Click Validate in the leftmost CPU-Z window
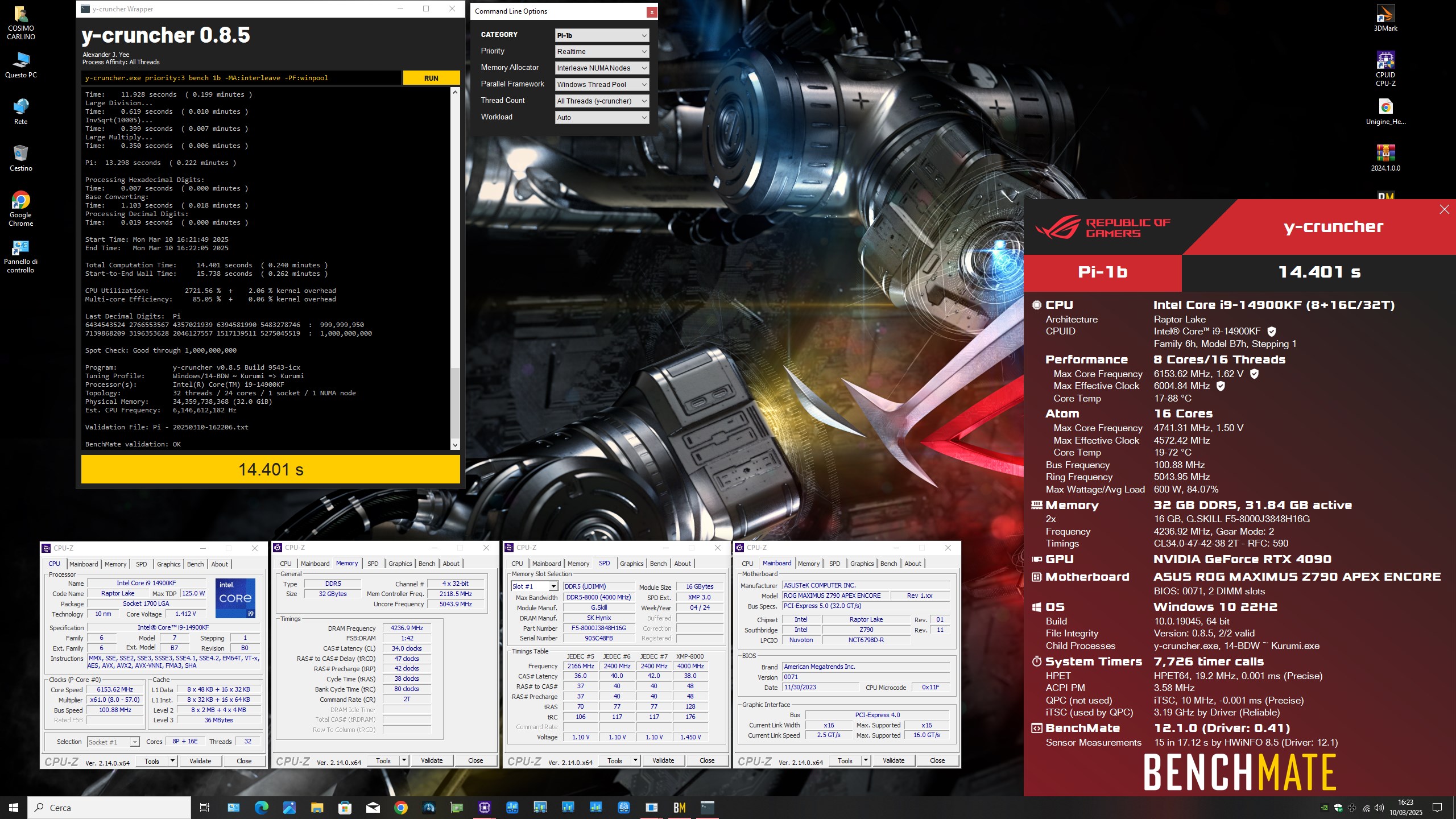The width and height of the screenshot is (1456, 819). [x=200, y=761]
